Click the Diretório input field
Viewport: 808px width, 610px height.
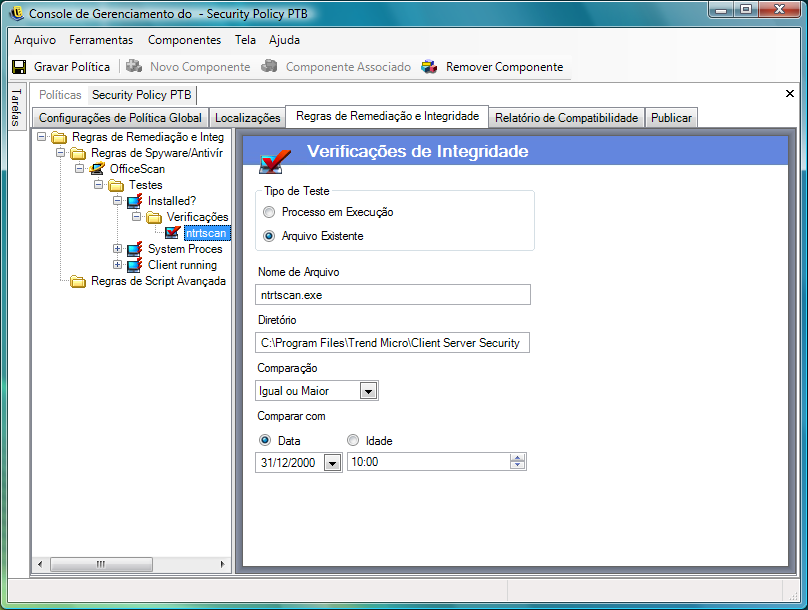(x=392, y=343)
